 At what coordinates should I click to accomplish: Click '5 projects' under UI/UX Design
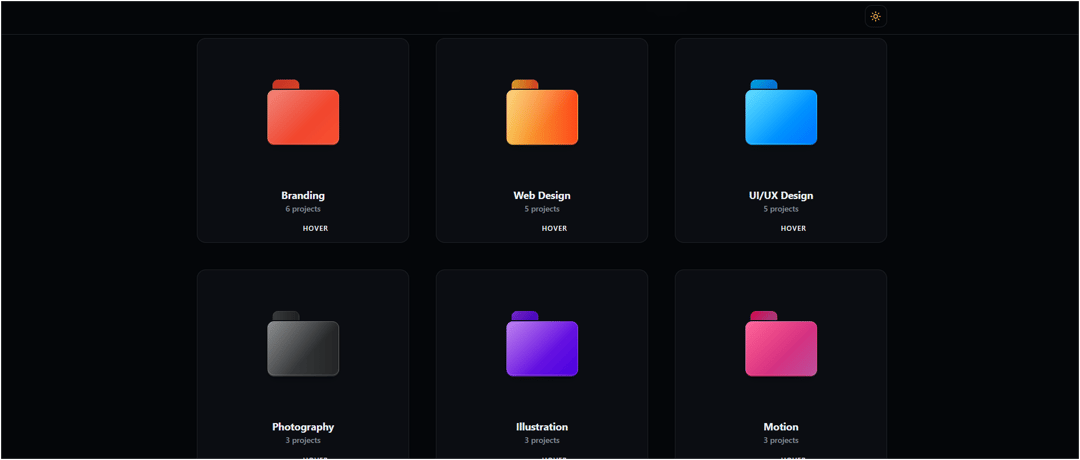(x=781, y=209)
